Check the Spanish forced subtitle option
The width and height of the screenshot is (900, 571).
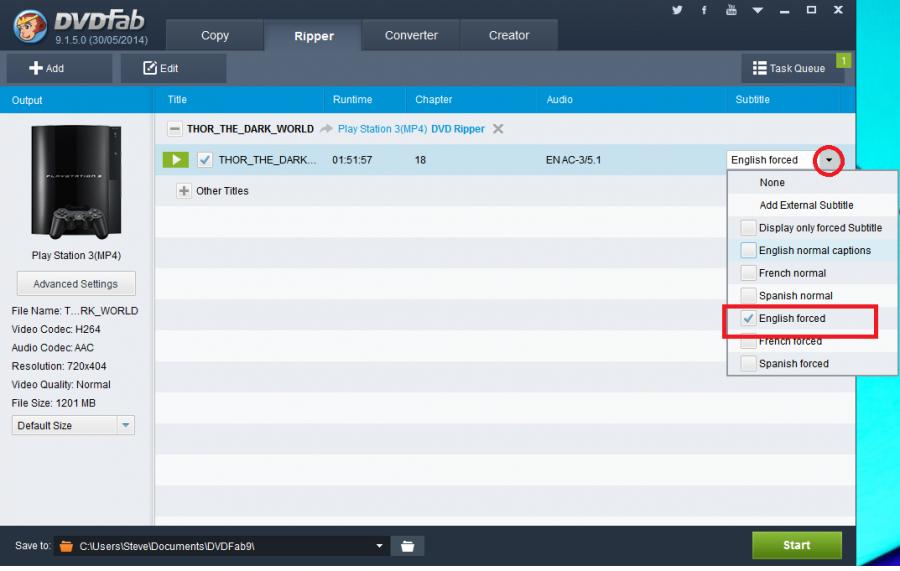tap(749, 364)
